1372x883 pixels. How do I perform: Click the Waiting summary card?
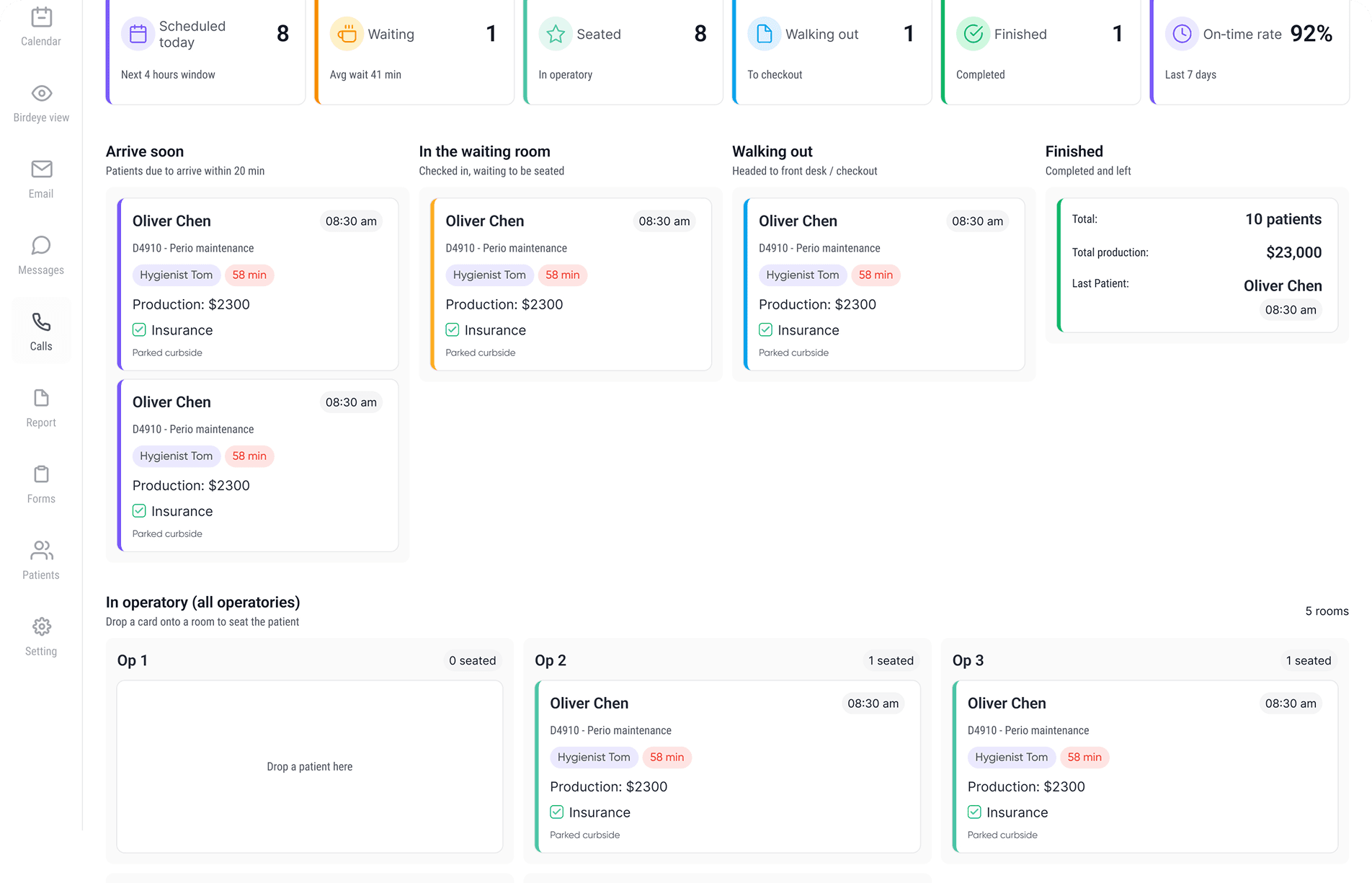[414, 50]
